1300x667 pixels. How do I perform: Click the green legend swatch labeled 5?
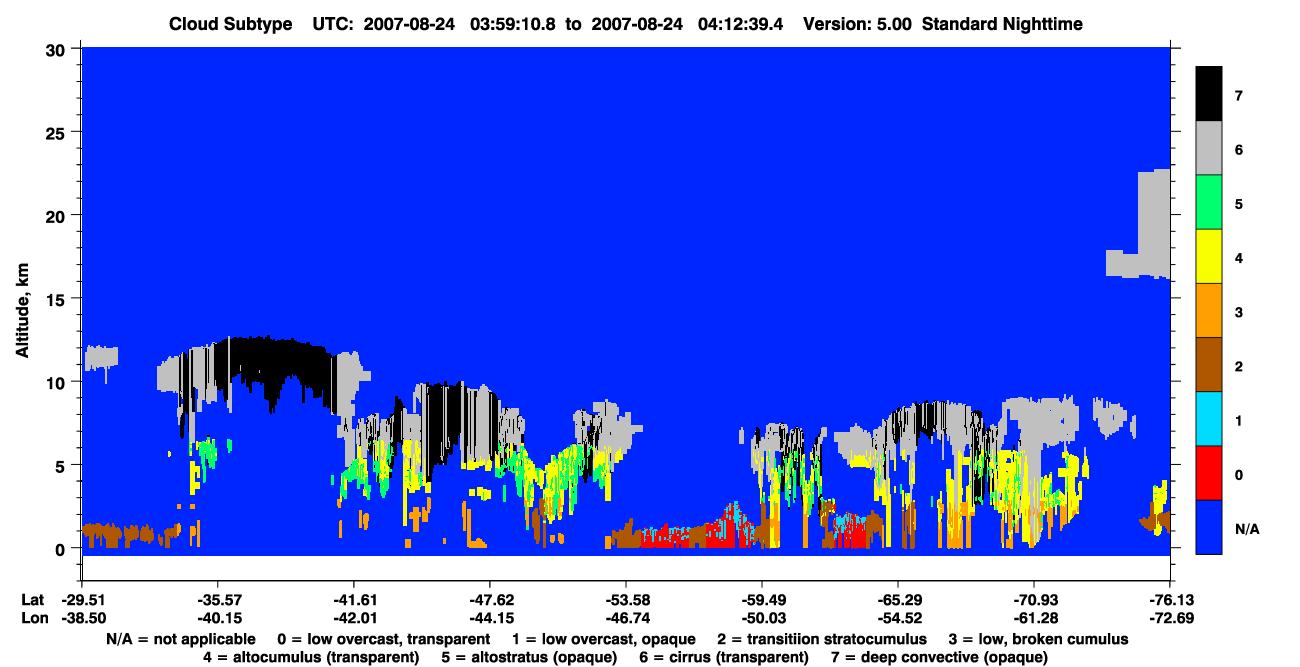[x=1209, y=202]
